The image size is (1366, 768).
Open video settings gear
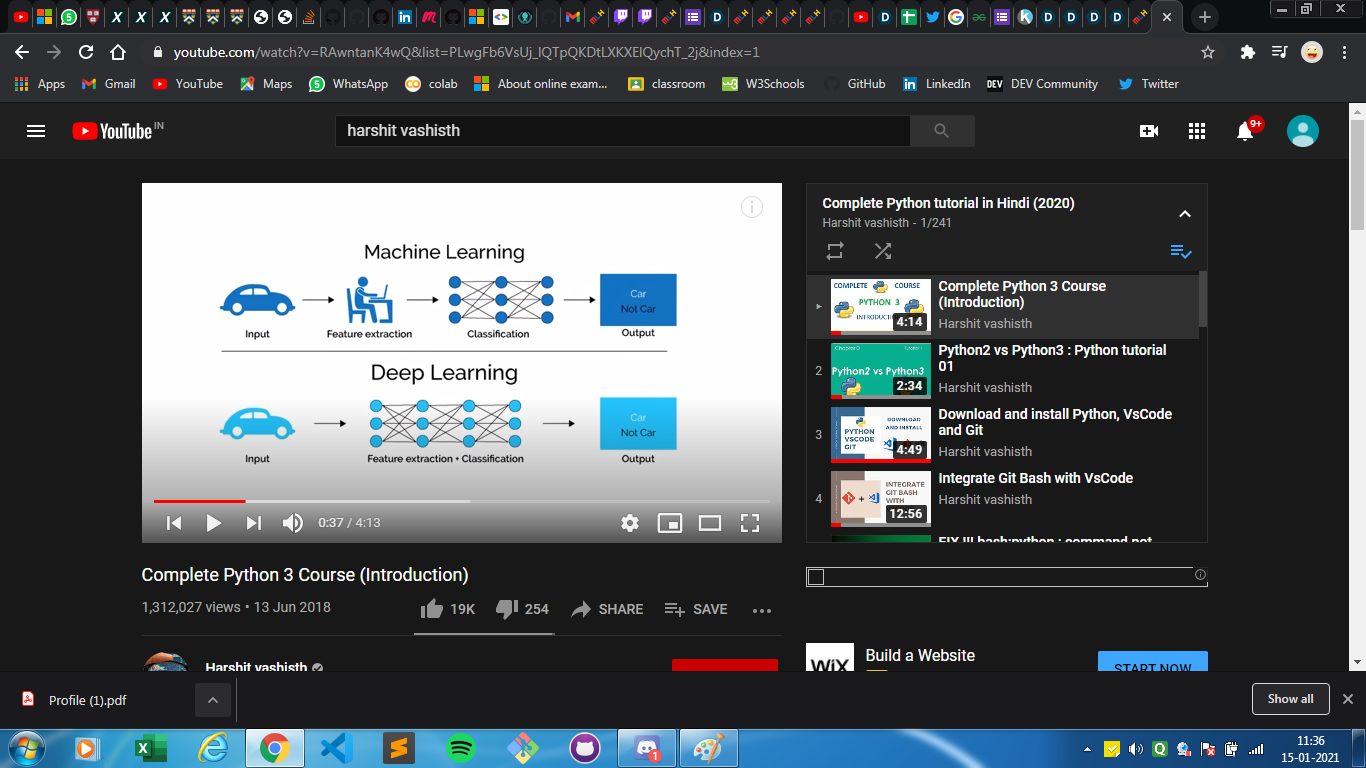point(630,522)
